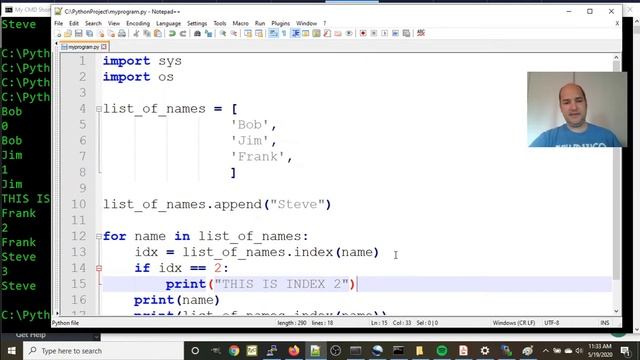
Task: Open the Function List toolbar icon
Action: [327, 33]
